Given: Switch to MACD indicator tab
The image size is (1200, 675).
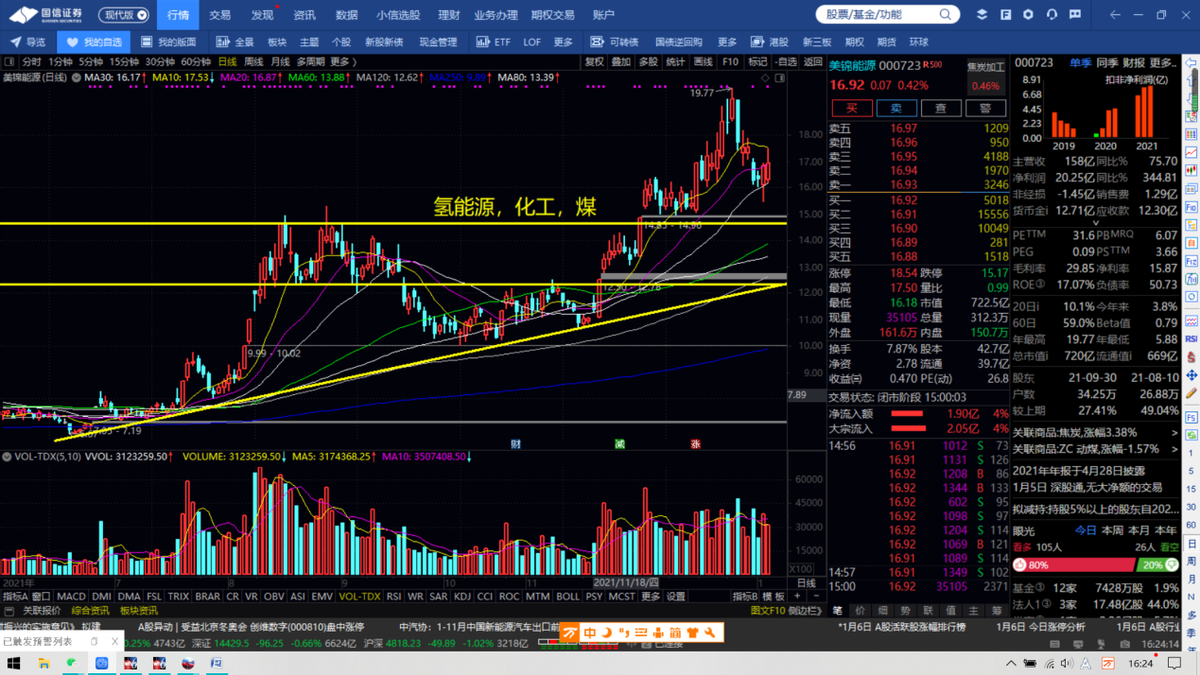Looking at the screenshot, I should tap(71, 596).
